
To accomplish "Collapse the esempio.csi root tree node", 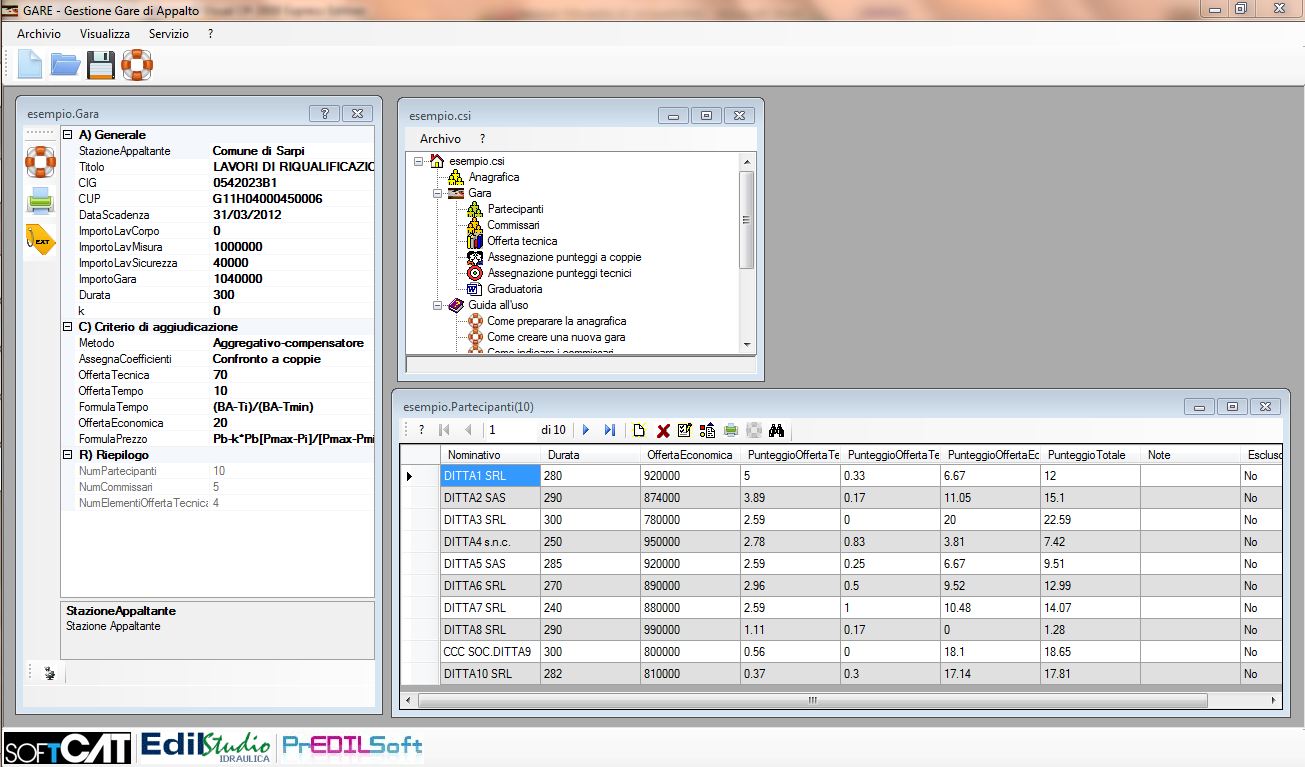I will (418, 161).
